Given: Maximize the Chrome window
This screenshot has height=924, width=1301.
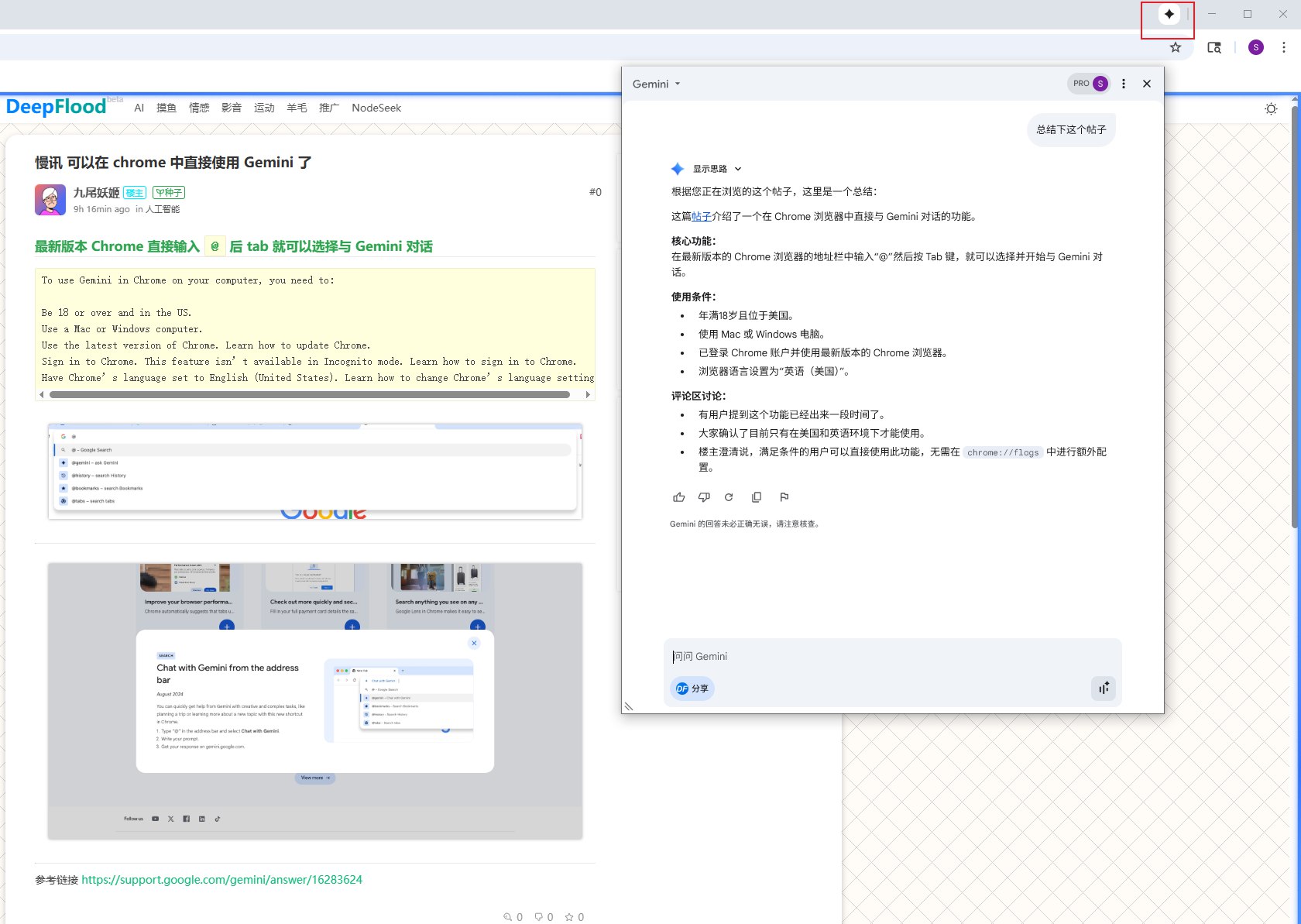Looking at the screenshot, I should (1248, 14).
